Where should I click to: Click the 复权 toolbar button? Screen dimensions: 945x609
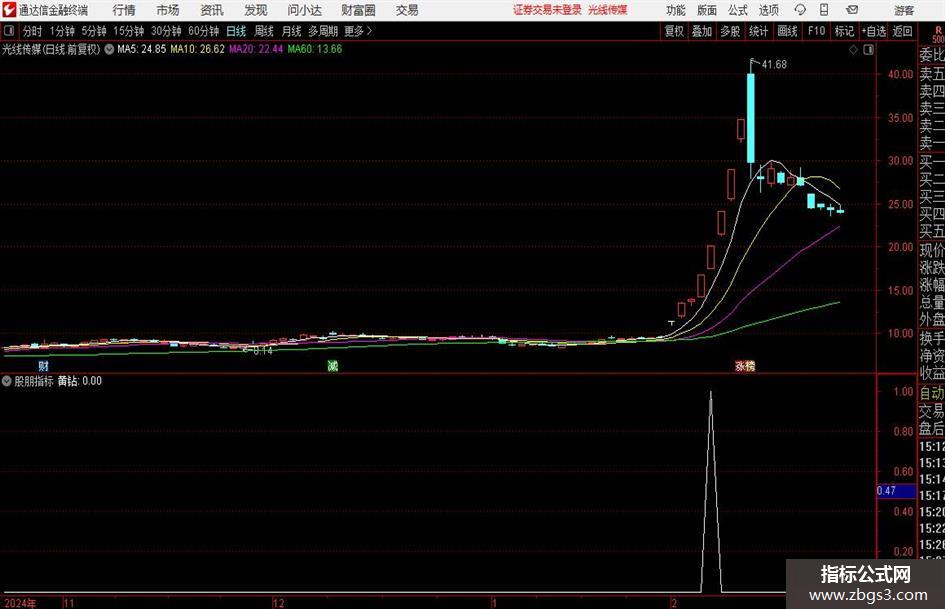[674, 31]
